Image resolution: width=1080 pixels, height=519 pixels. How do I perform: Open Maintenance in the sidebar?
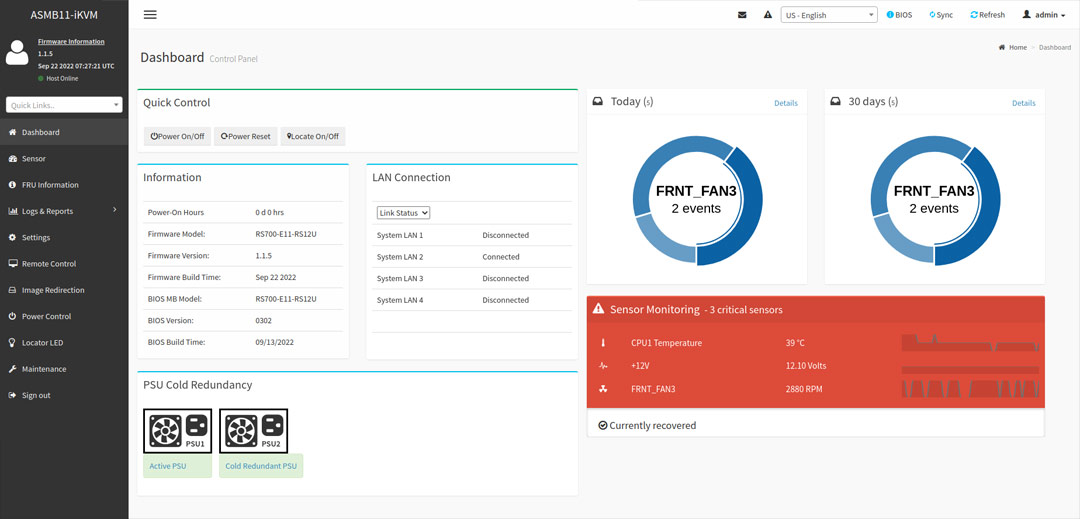(x=64, y=369)
